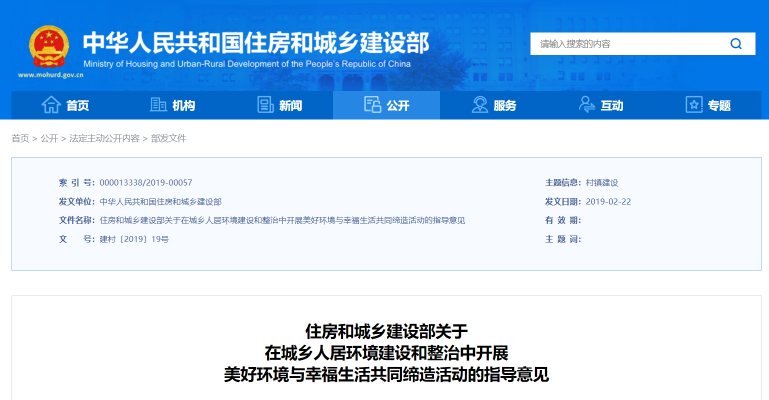Click the ministry name title banner
This screenshot has width=769, height=400.
click(255, 43)
